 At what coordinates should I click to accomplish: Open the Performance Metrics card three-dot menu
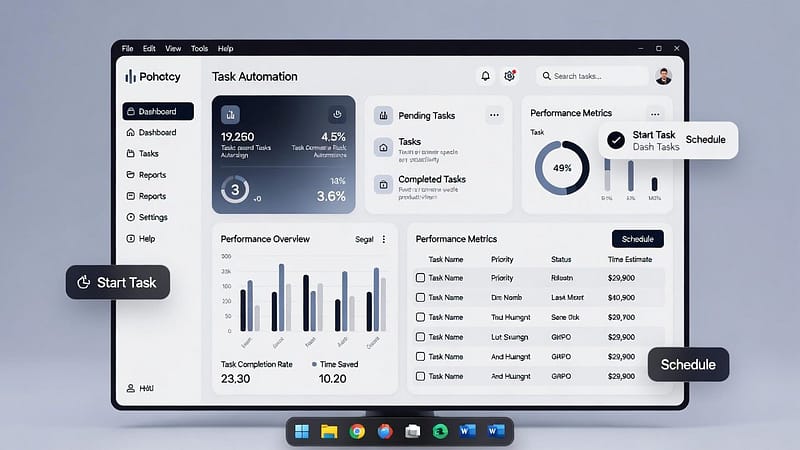pos(655,114)
